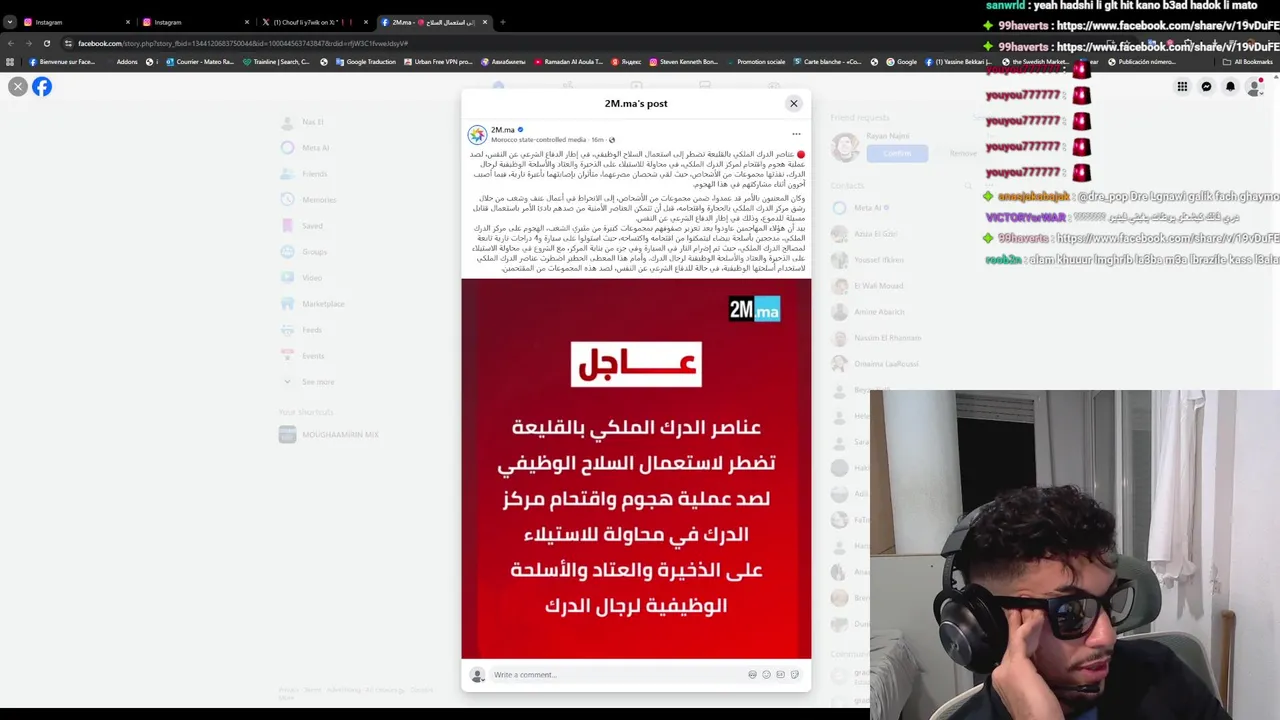Image resolution: width=1280 pixels, height=720 pixels.
Task: Open Friends in Facebook sidebar
Action: click(304, 174)
